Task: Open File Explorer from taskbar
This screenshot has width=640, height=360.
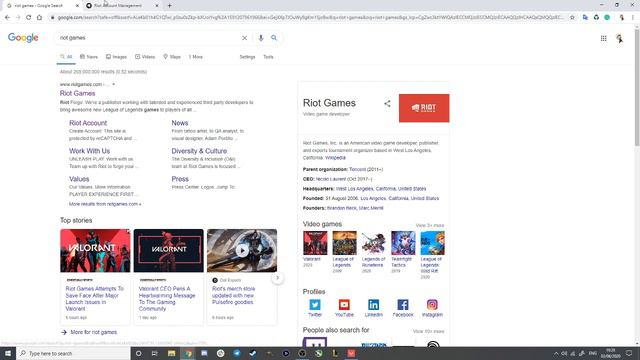Action: pyautogui.click(x=171, y=353)
